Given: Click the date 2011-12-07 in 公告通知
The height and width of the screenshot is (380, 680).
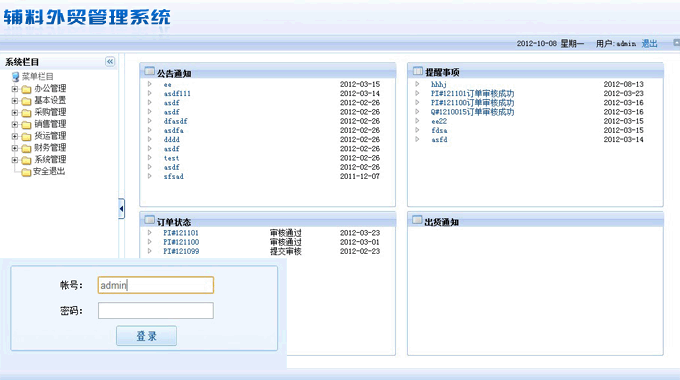Looking at the screenshot, I should (x=360, y=176).
